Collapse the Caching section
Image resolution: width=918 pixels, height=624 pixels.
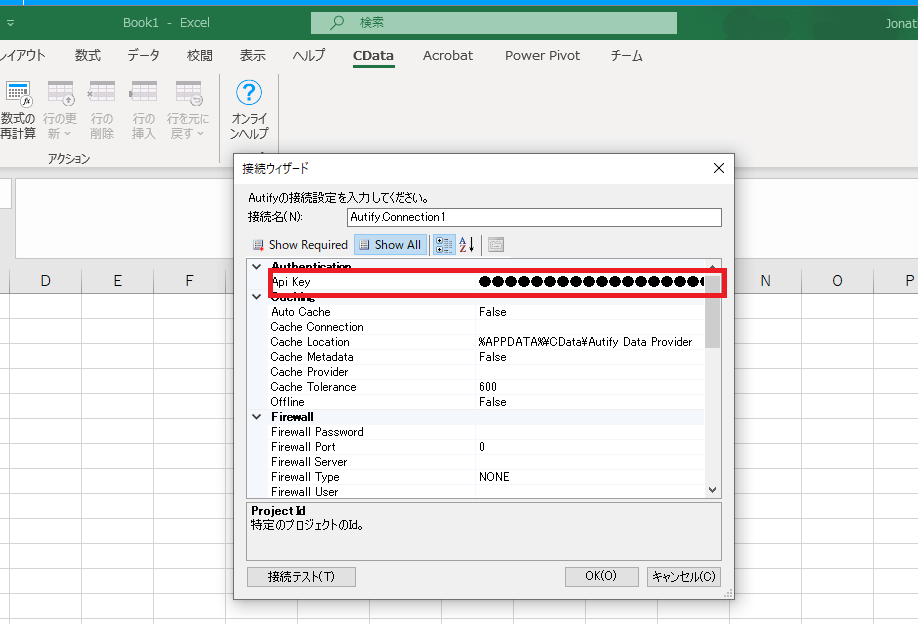(257, 297)
